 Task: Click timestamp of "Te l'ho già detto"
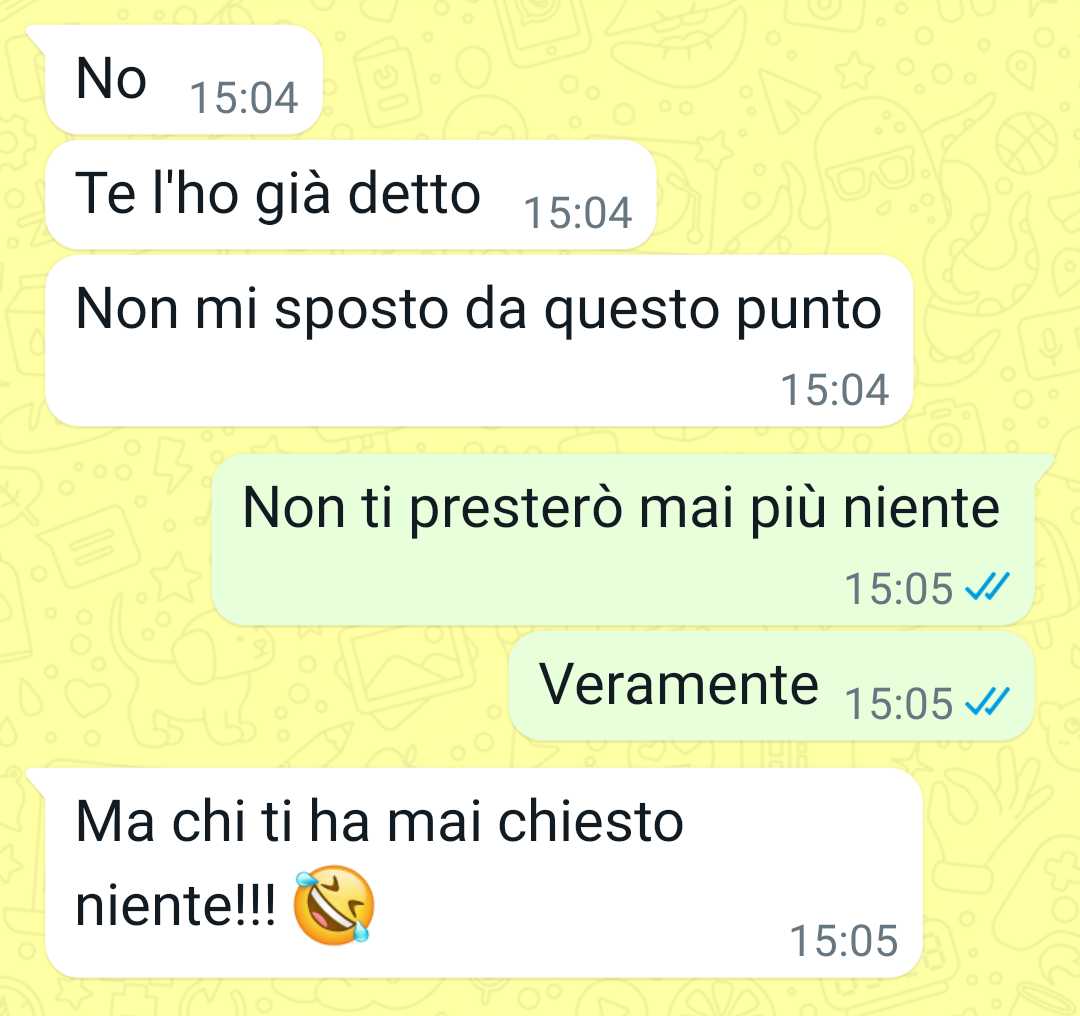pyautogui.click(x=578, y=212)
